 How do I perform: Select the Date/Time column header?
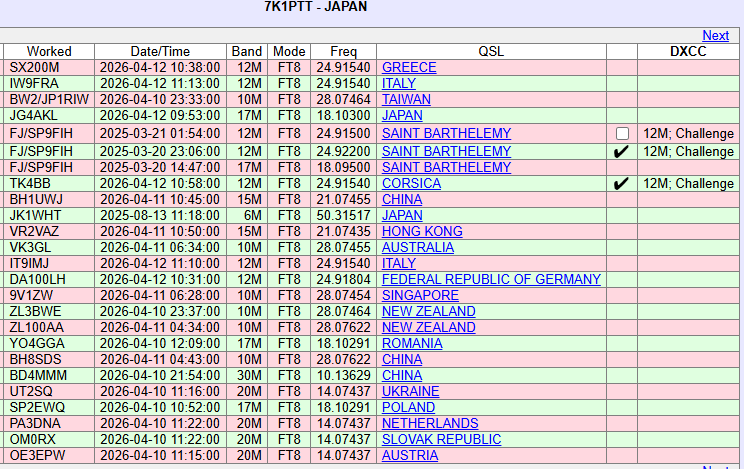tap(160, 51)
